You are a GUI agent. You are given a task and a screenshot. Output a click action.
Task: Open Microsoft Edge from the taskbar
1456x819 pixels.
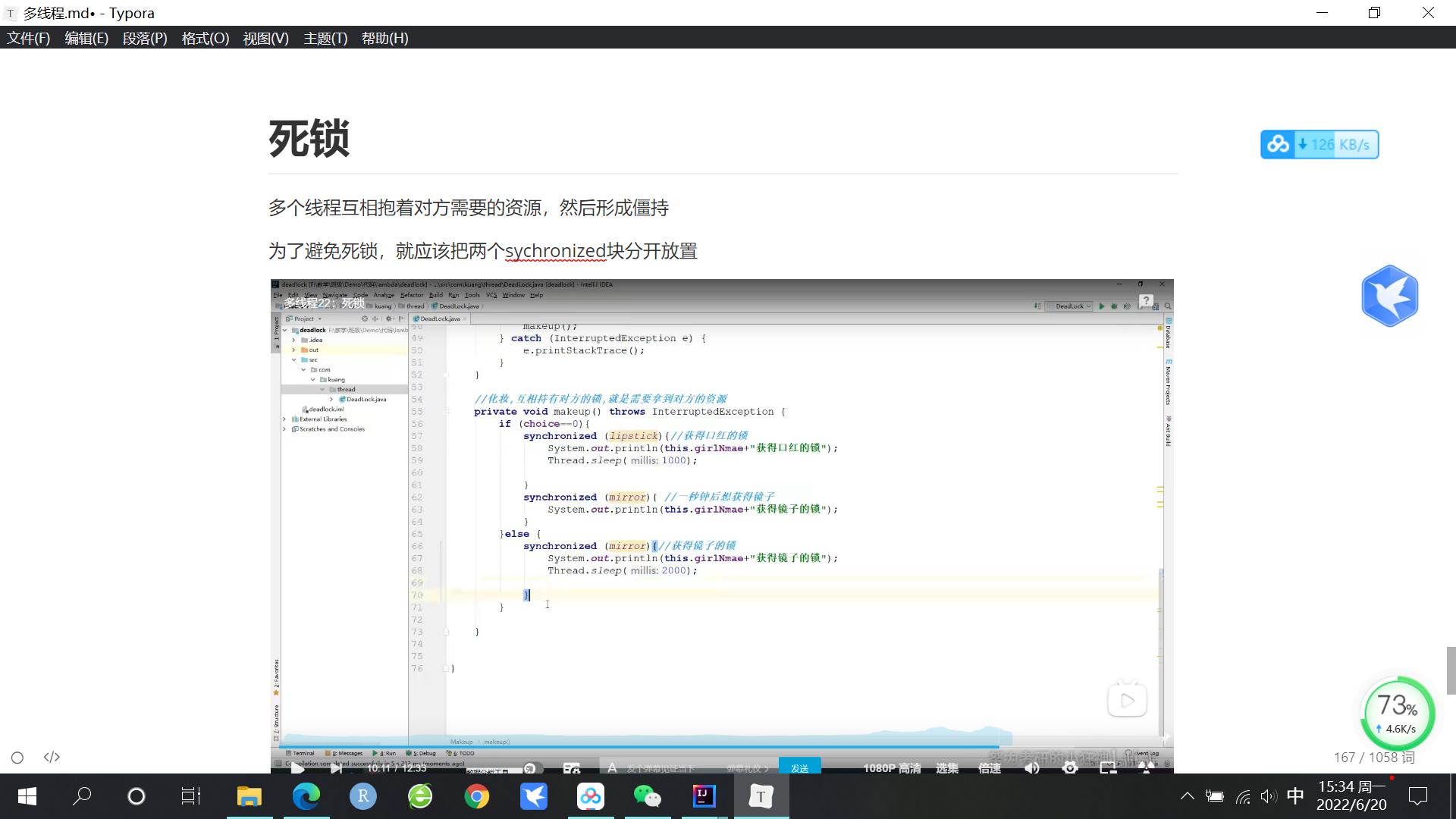[x=306, y=796]
